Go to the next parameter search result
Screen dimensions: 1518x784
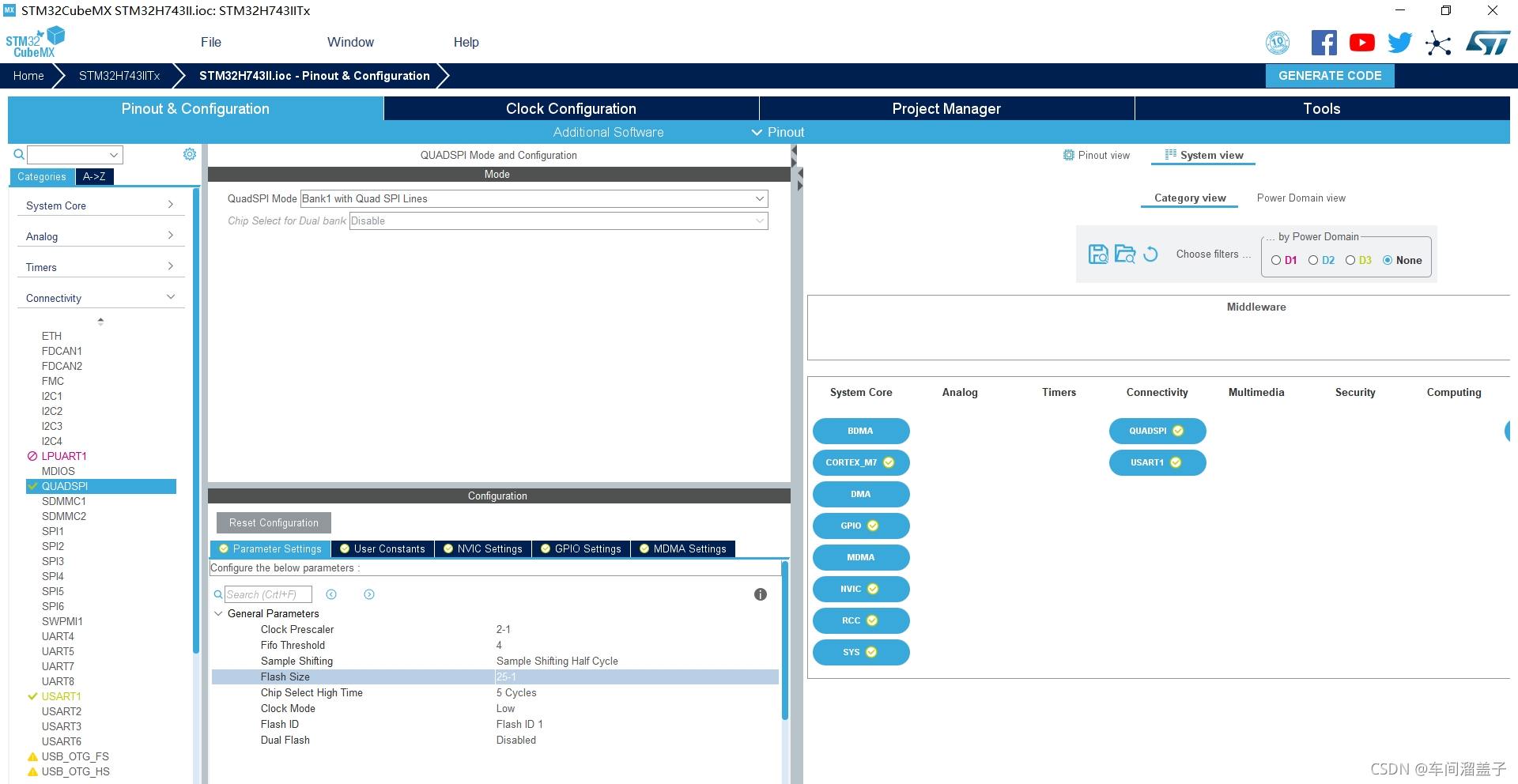369,594
